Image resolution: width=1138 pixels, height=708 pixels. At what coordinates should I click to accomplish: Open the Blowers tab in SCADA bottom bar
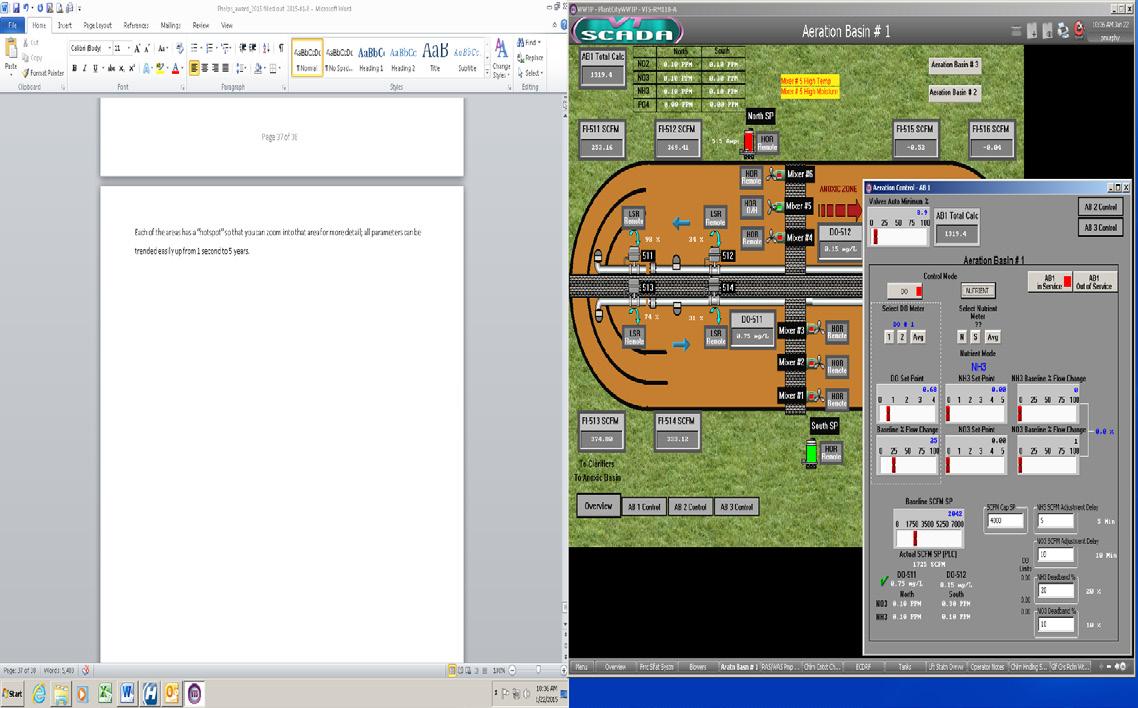tap(697, 667)
